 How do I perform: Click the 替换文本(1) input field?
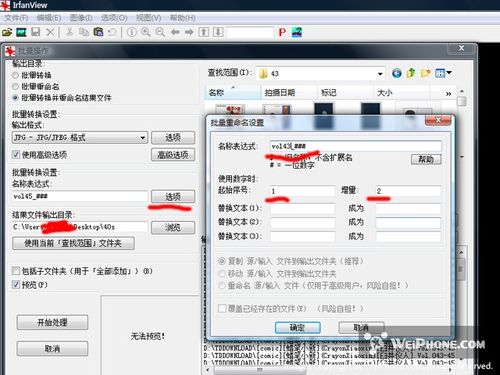click(x=302, y=208)
